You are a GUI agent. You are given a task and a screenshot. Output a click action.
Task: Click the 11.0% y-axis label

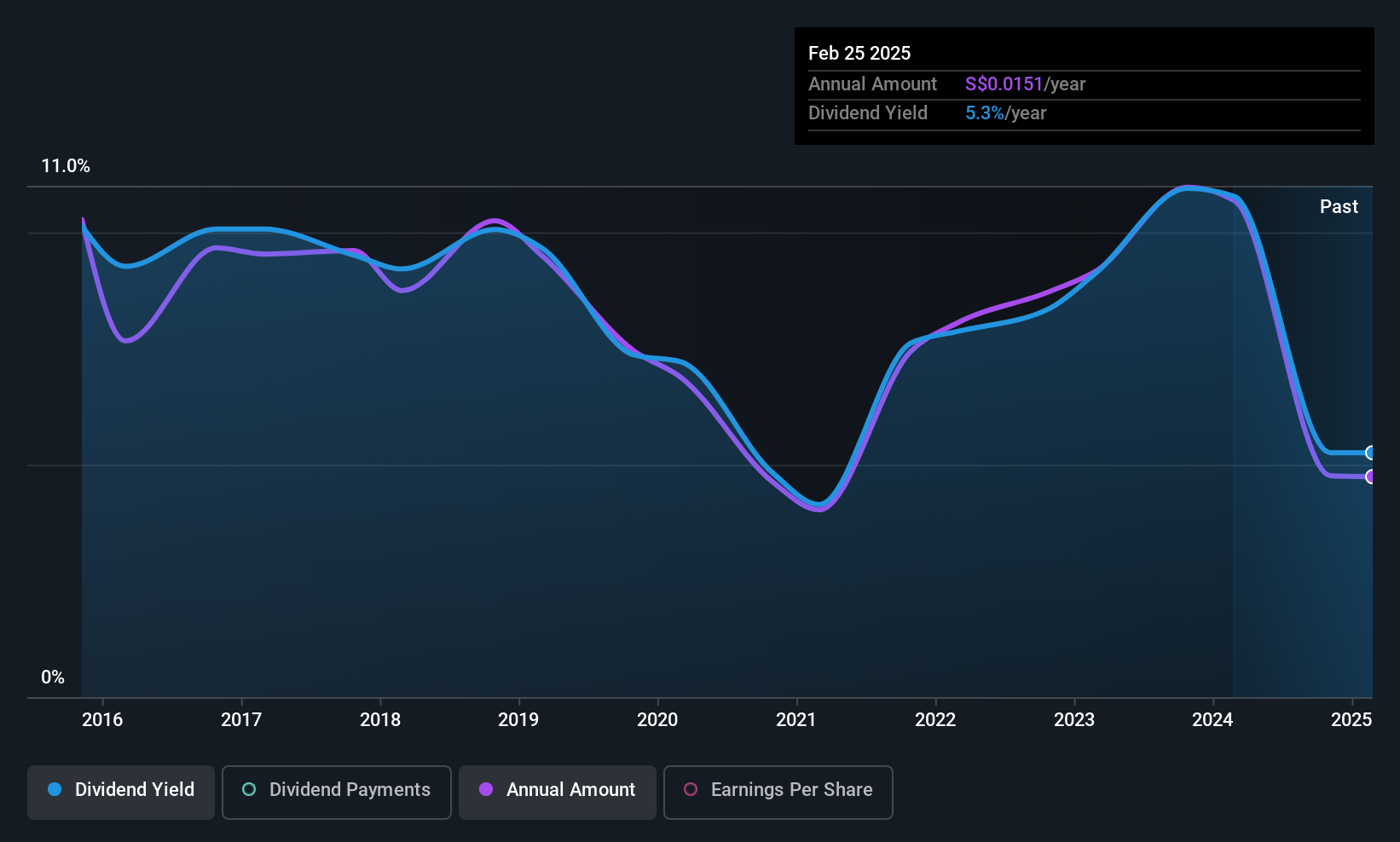click(x=66, y=166)
